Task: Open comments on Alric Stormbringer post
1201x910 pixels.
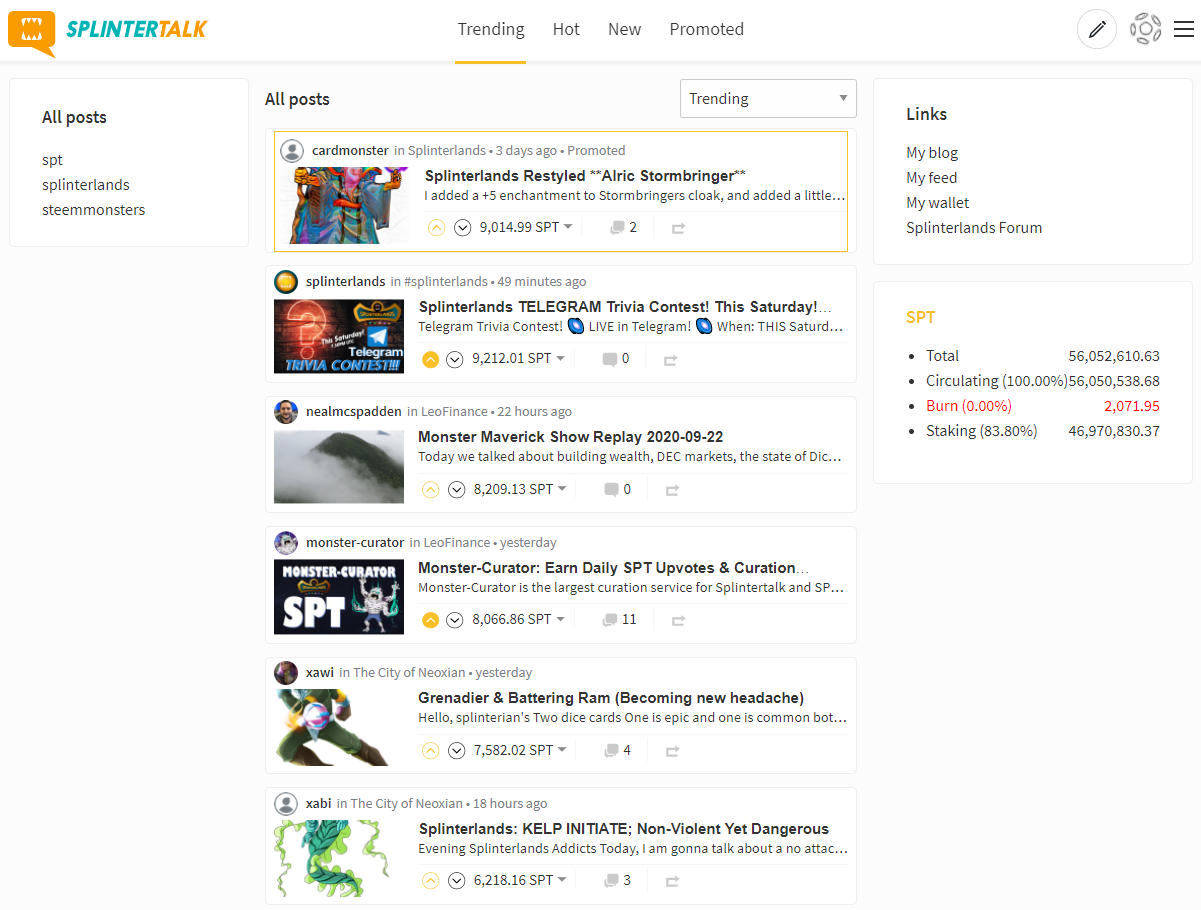Action: coord(623,227)
